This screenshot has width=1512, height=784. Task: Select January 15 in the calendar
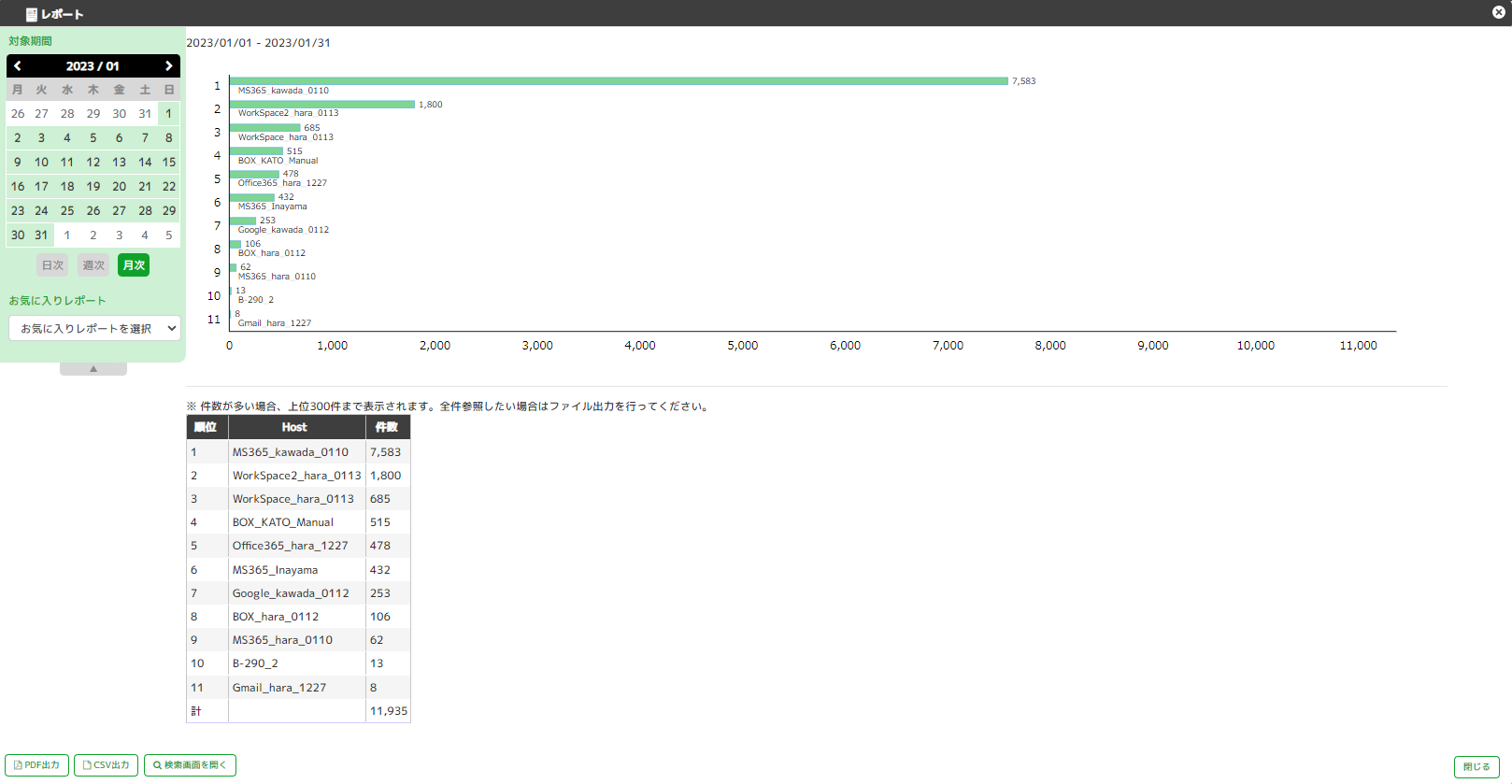[x=169, y=163]
